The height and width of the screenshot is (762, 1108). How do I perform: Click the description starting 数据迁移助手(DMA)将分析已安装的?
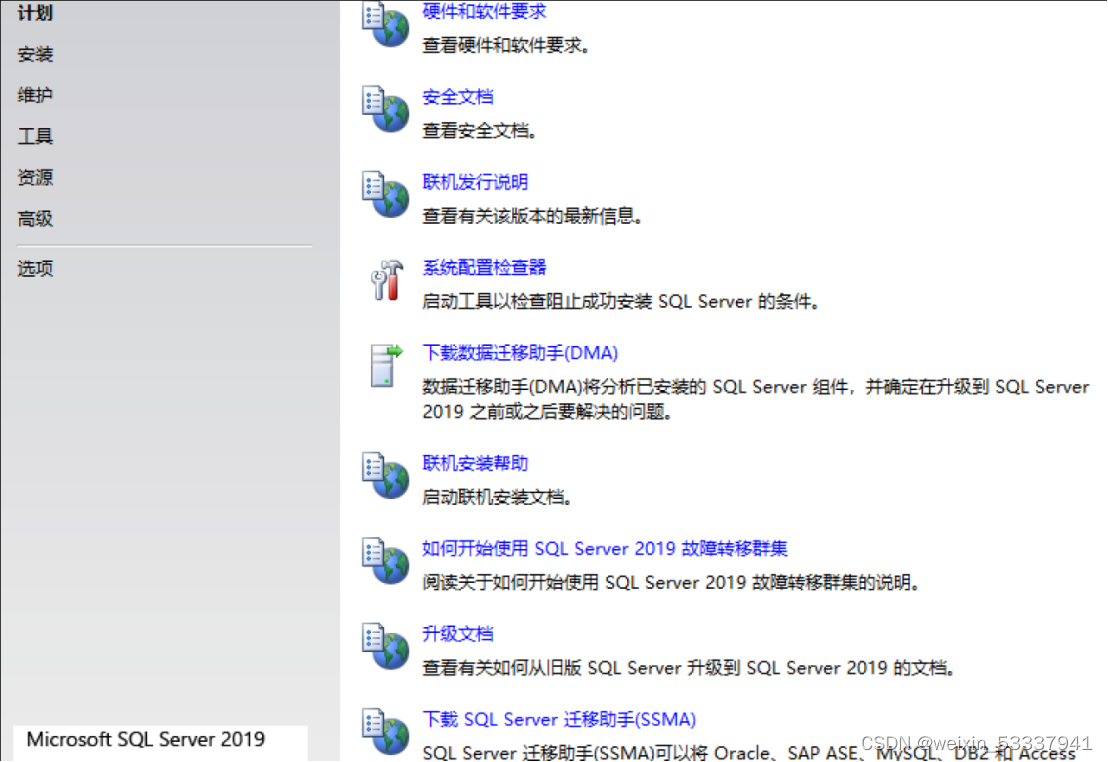click(x=755, y=399)
